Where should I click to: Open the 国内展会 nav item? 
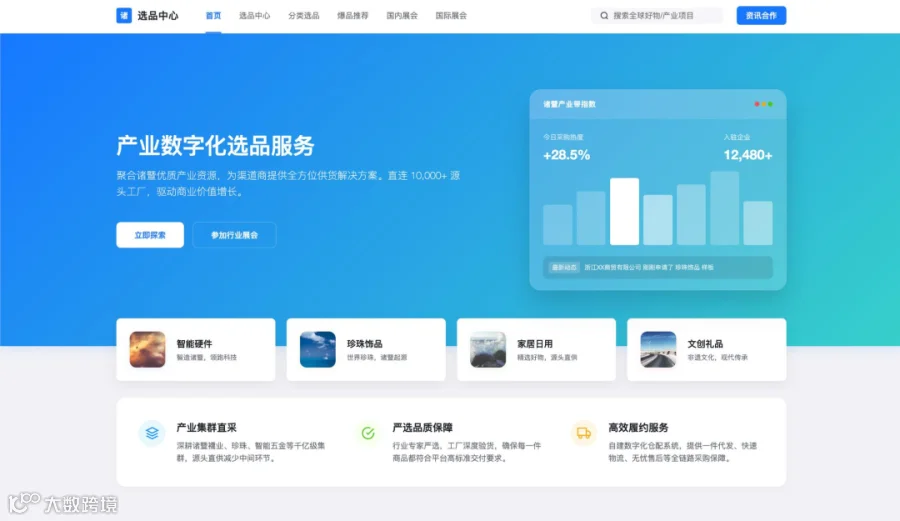402,15
